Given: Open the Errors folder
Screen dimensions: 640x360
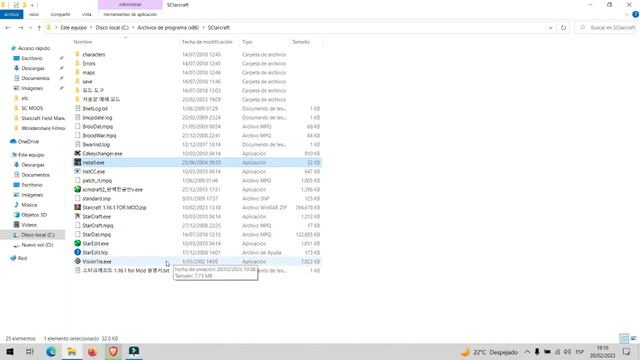Looking at the screenshot, I should pyautogui.click(x=89, y=63).
